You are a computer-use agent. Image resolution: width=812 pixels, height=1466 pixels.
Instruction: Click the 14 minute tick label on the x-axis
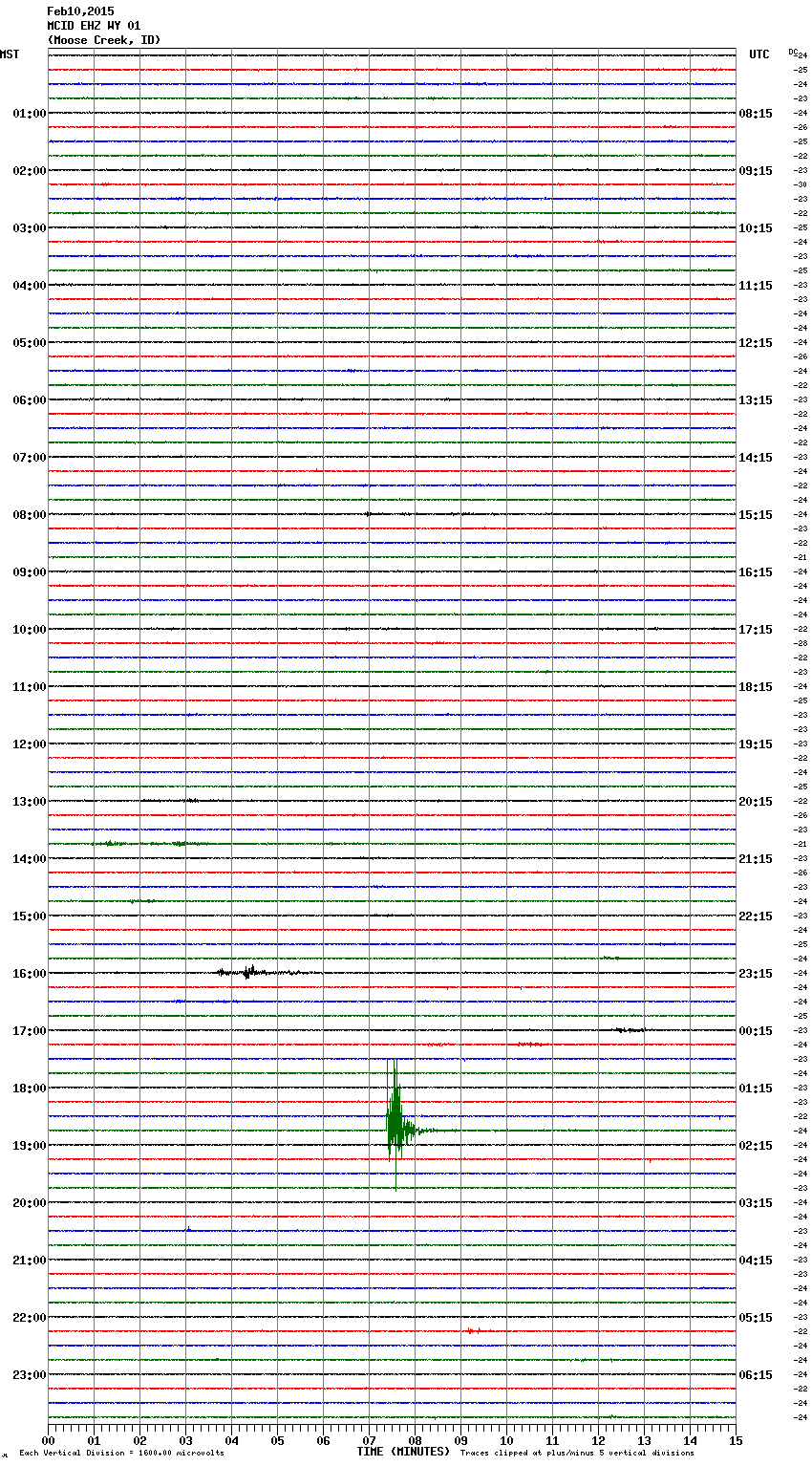(x=690, y=1440)
